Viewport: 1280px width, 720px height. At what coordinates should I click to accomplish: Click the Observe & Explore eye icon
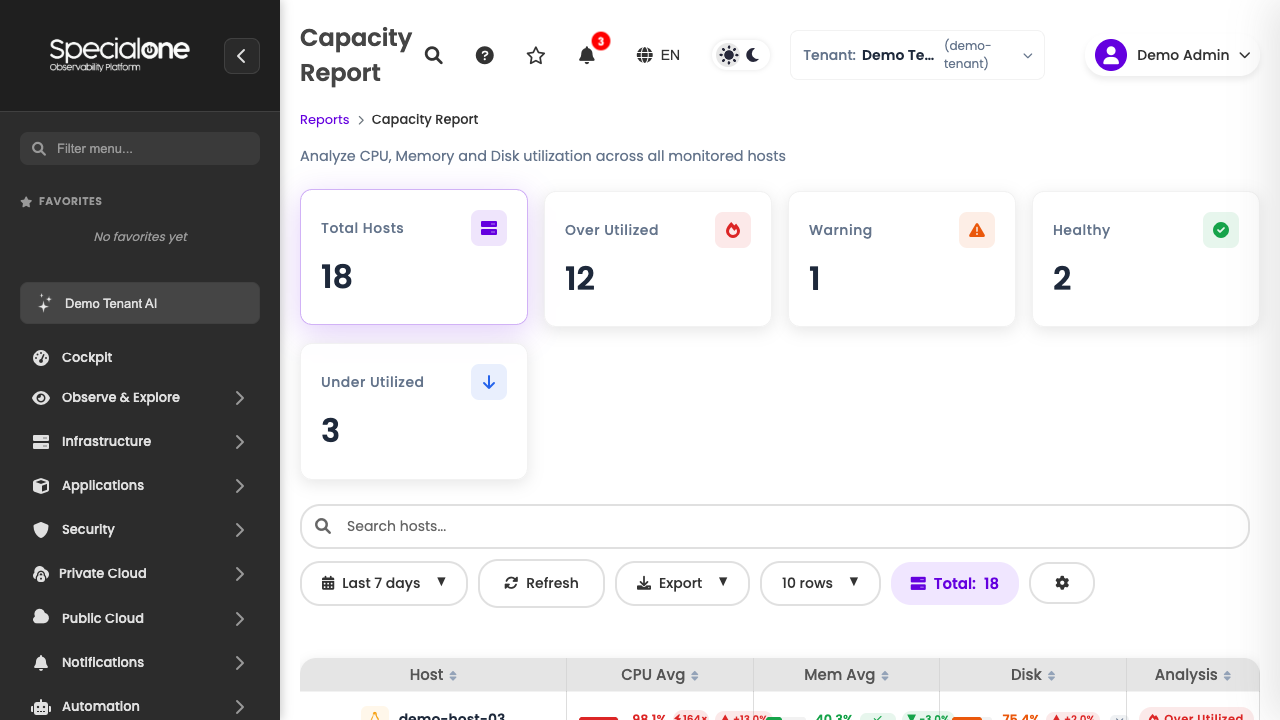coord(41,398)
